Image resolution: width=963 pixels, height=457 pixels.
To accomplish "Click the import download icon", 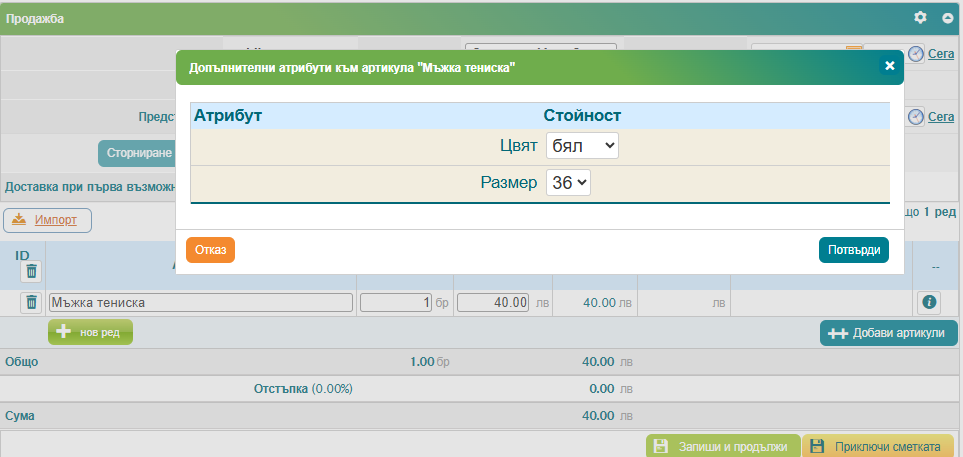I will 18,219.
